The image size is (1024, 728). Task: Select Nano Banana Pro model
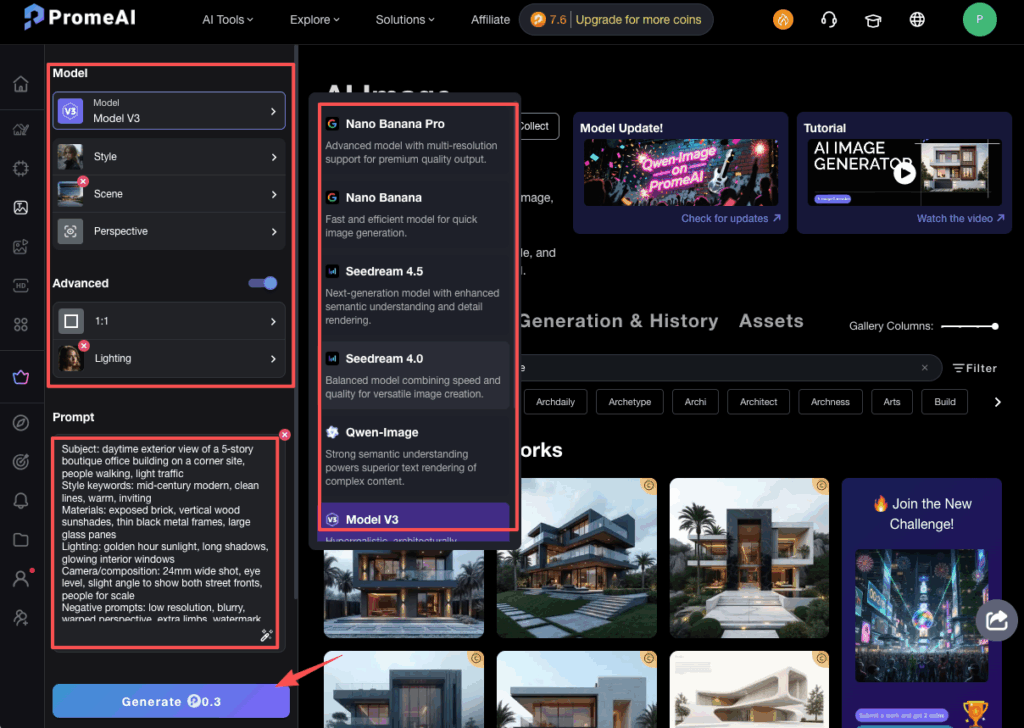click(x=414, y=141)
